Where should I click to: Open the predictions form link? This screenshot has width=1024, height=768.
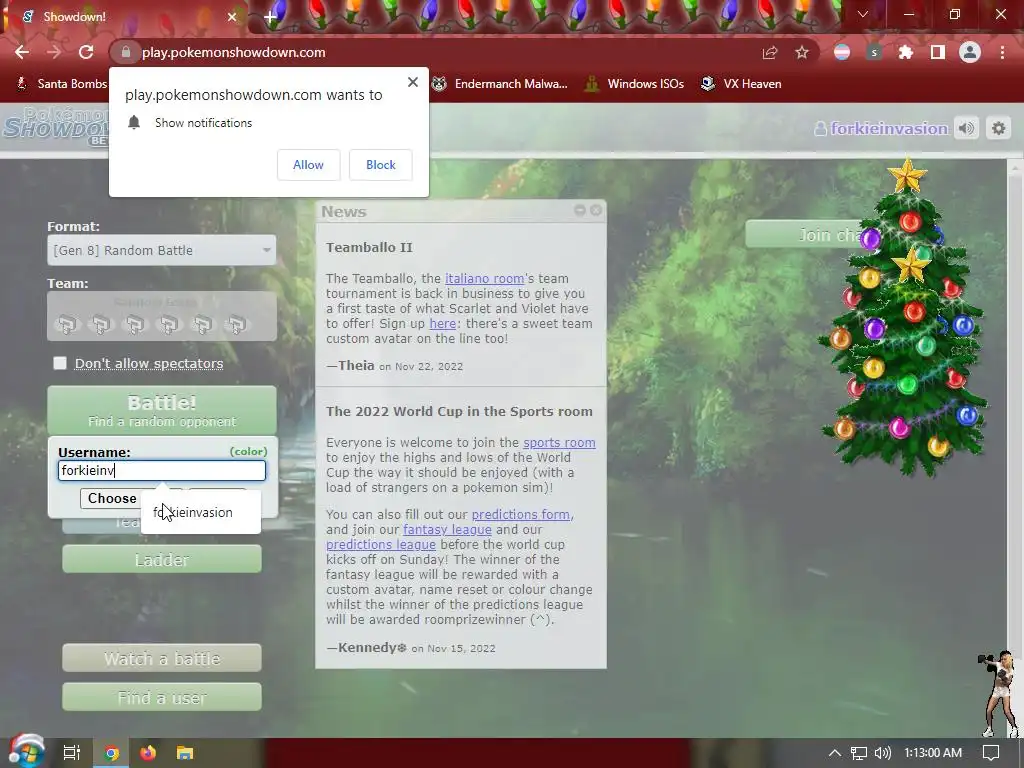pos(520,515)
